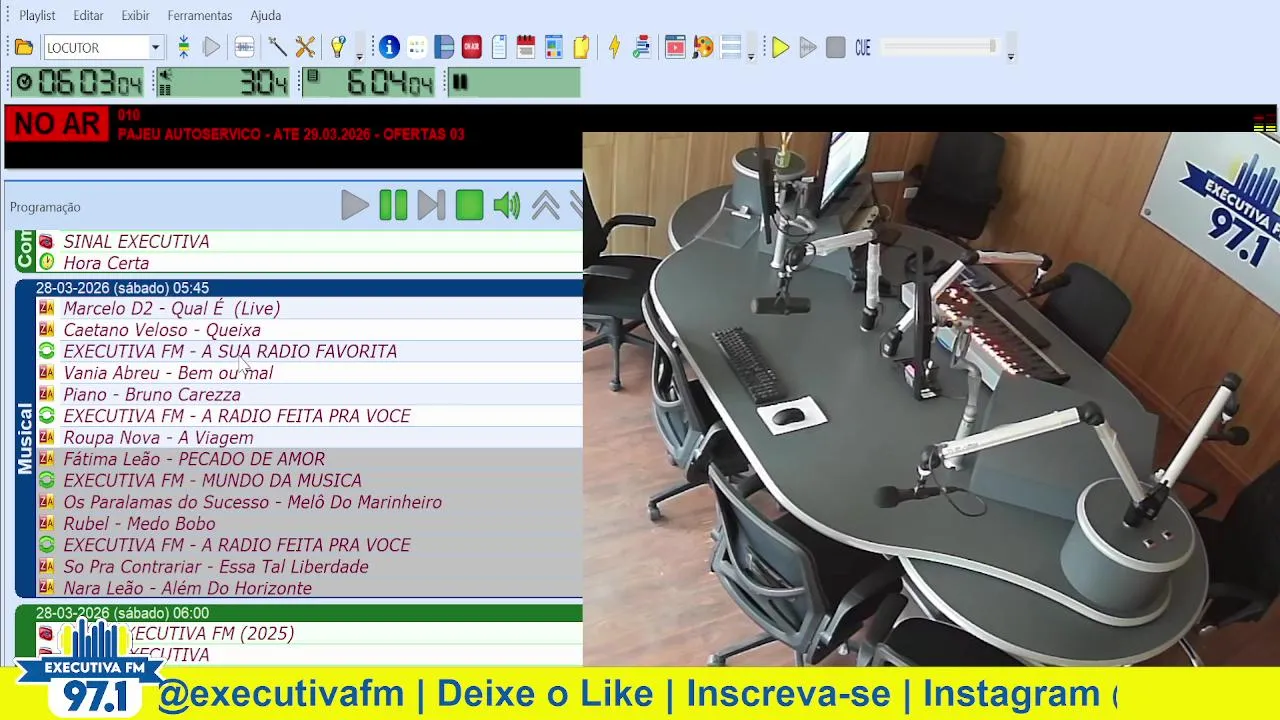Image resolution: width=1280 pixels, height=720 pixels.
Task: Click the red ON AIR icon
Action: pyautogui.click(x=472, y=47)
